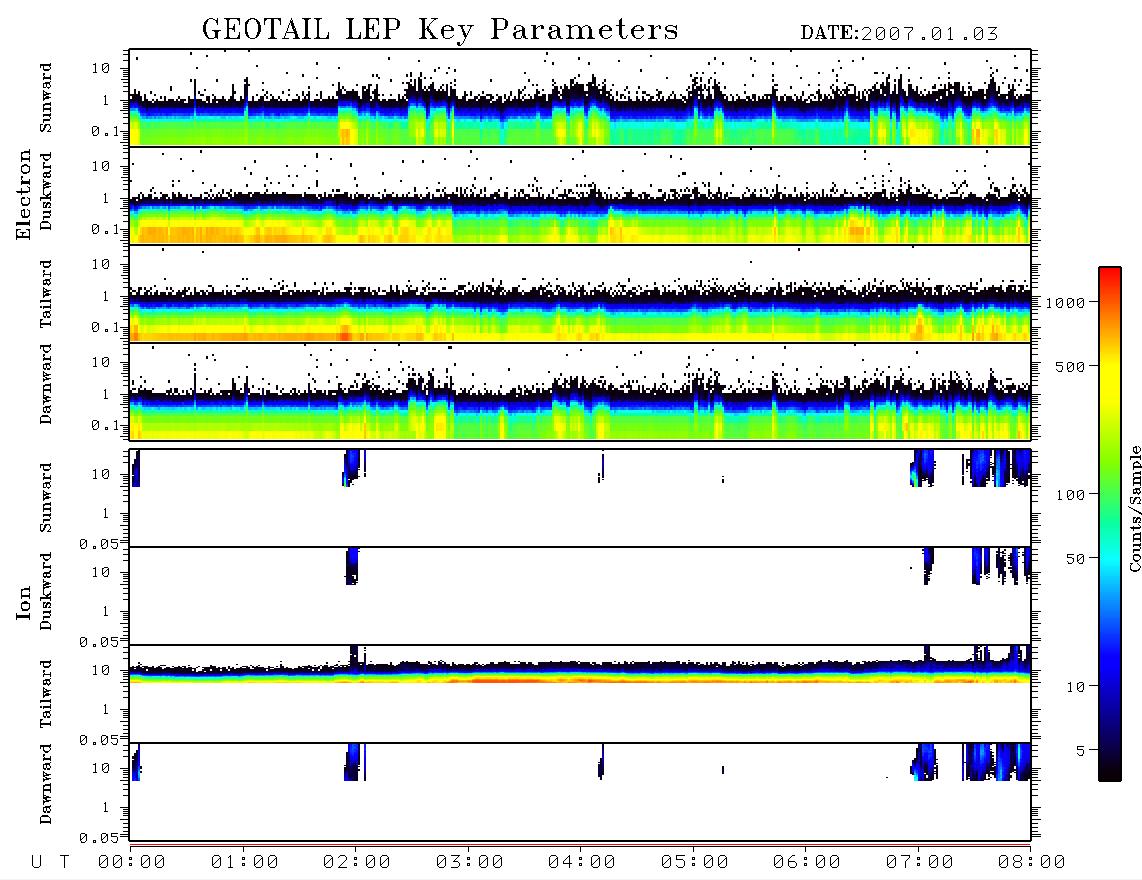
Task: Click the color bar legend
Action: coord(1110,524)
